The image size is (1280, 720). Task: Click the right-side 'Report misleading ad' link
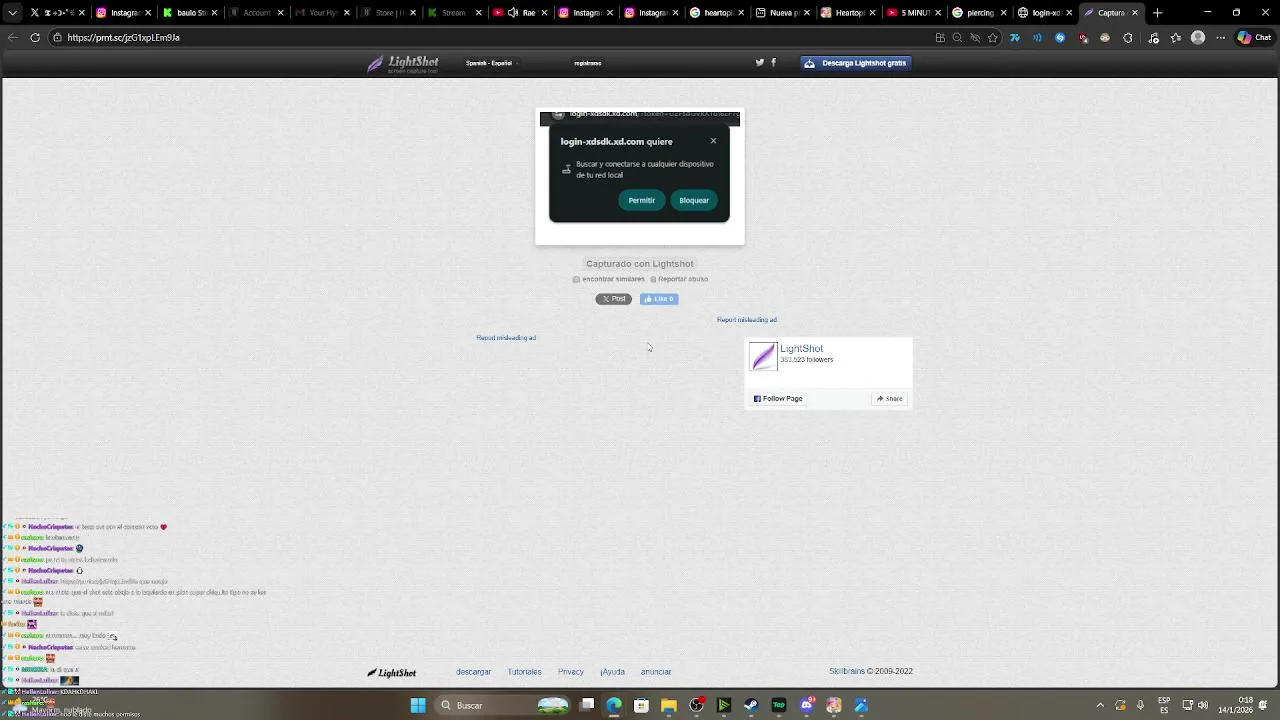pyautogui.click(x=747, y=320)
